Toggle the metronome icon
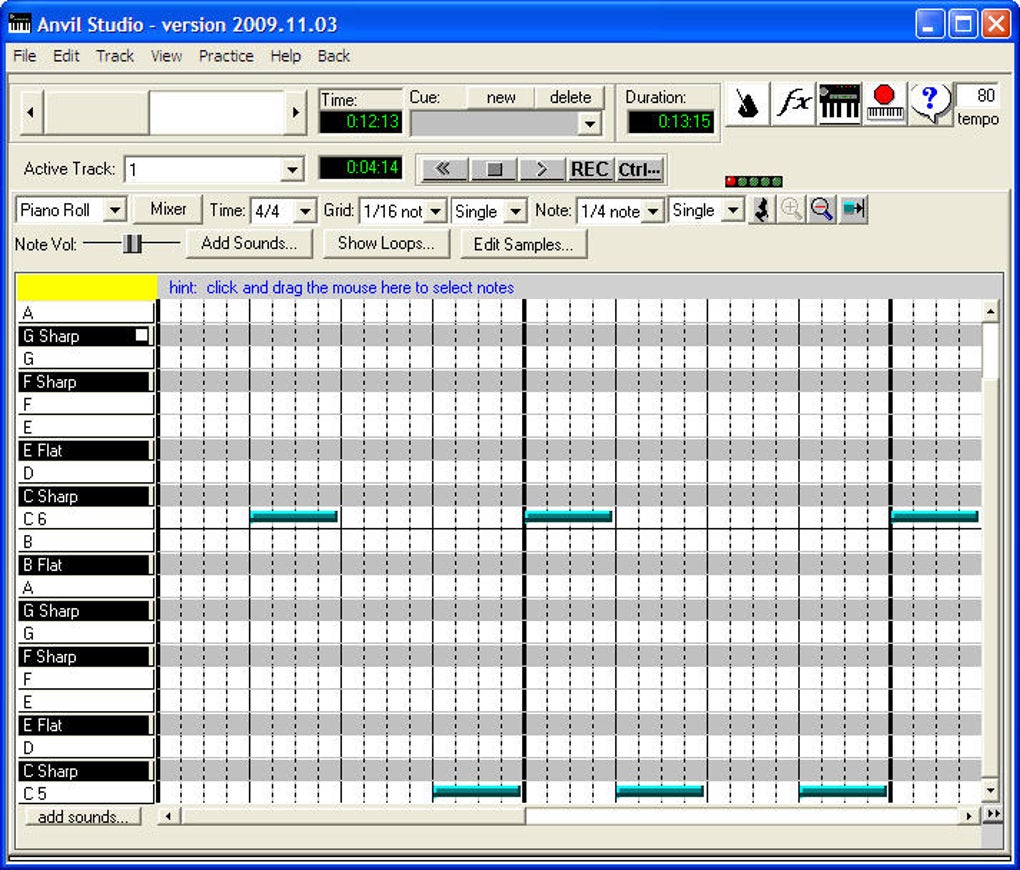The height and width of the screenshot is (870, 1020). point(747,104)
